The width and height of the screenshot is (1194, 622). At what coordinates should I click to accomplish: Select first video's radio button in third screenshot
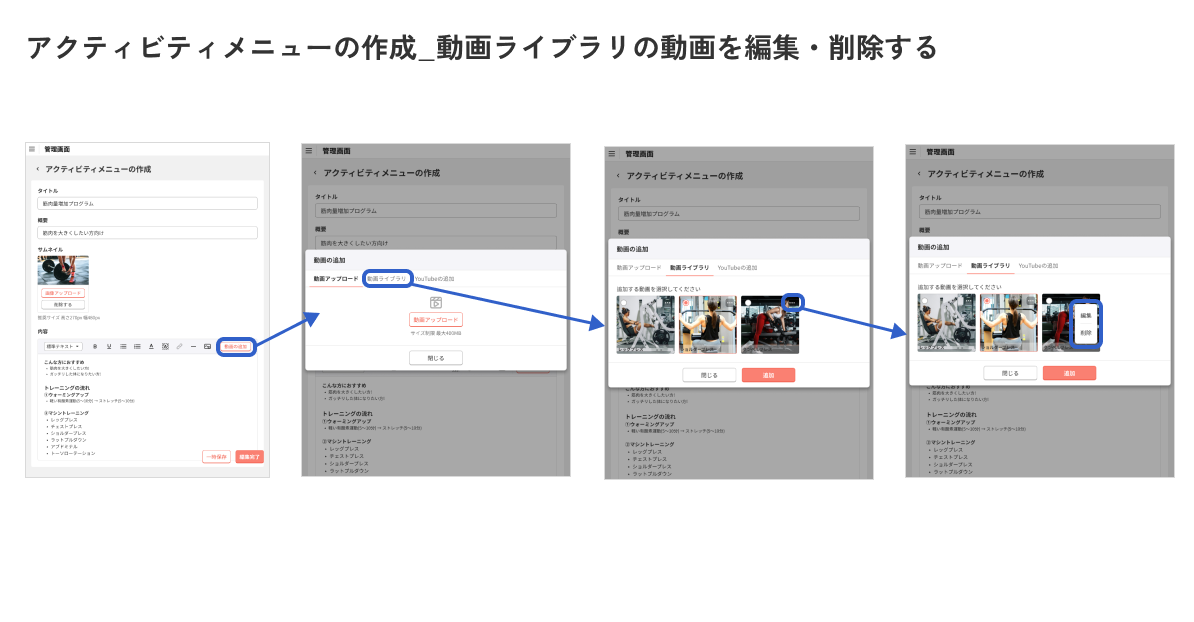(623, 301)
